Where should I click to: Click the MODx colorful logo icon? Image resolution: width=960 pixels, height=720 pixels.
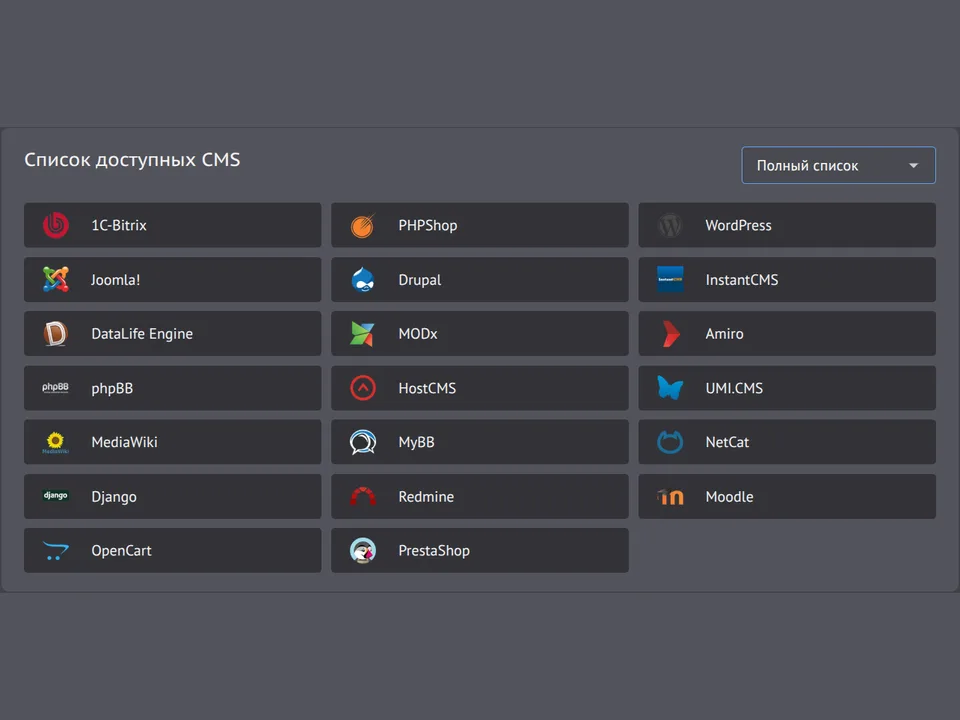(362, 334)
